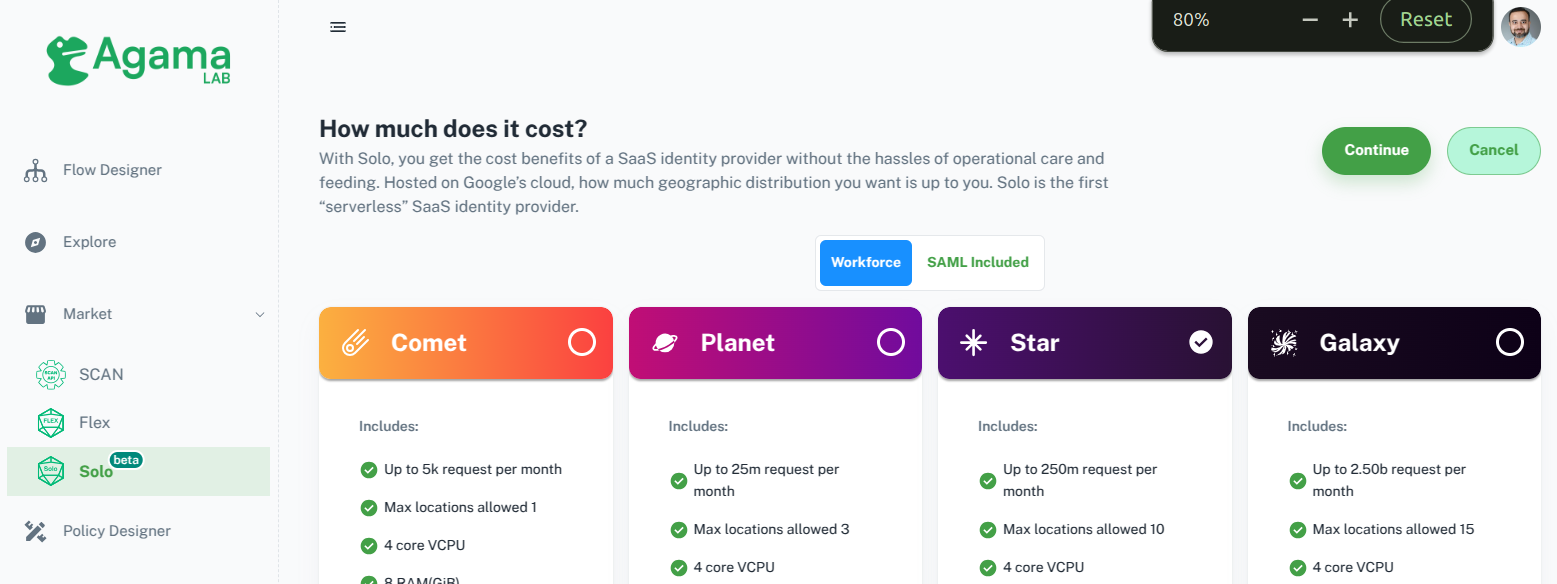Collapse the Market menu chevron
Screen dimensions: 1557x584
pyautogui.click(x=260, y=314)
